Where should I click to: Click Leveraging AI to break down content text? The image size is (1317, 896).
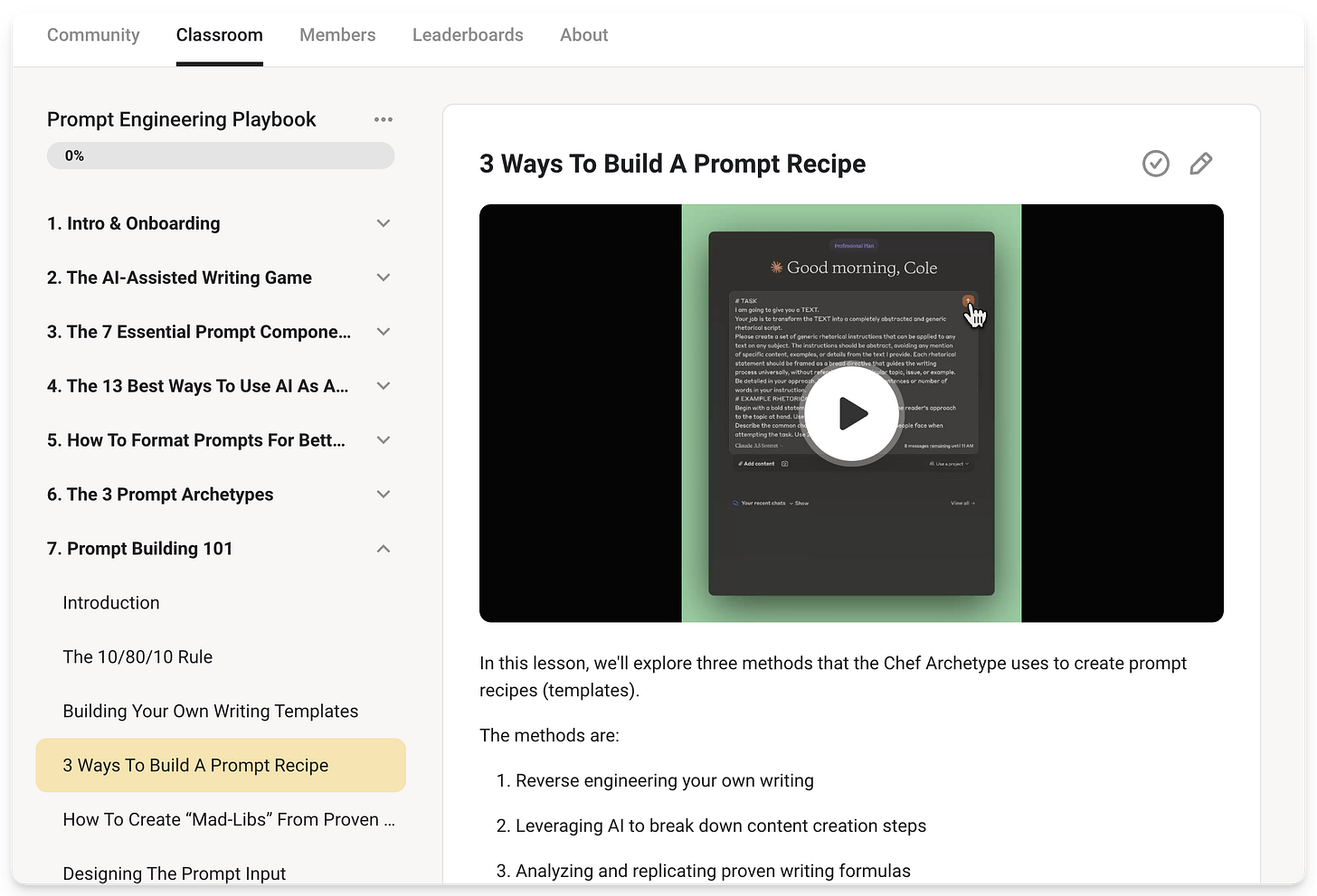[721, 825]
